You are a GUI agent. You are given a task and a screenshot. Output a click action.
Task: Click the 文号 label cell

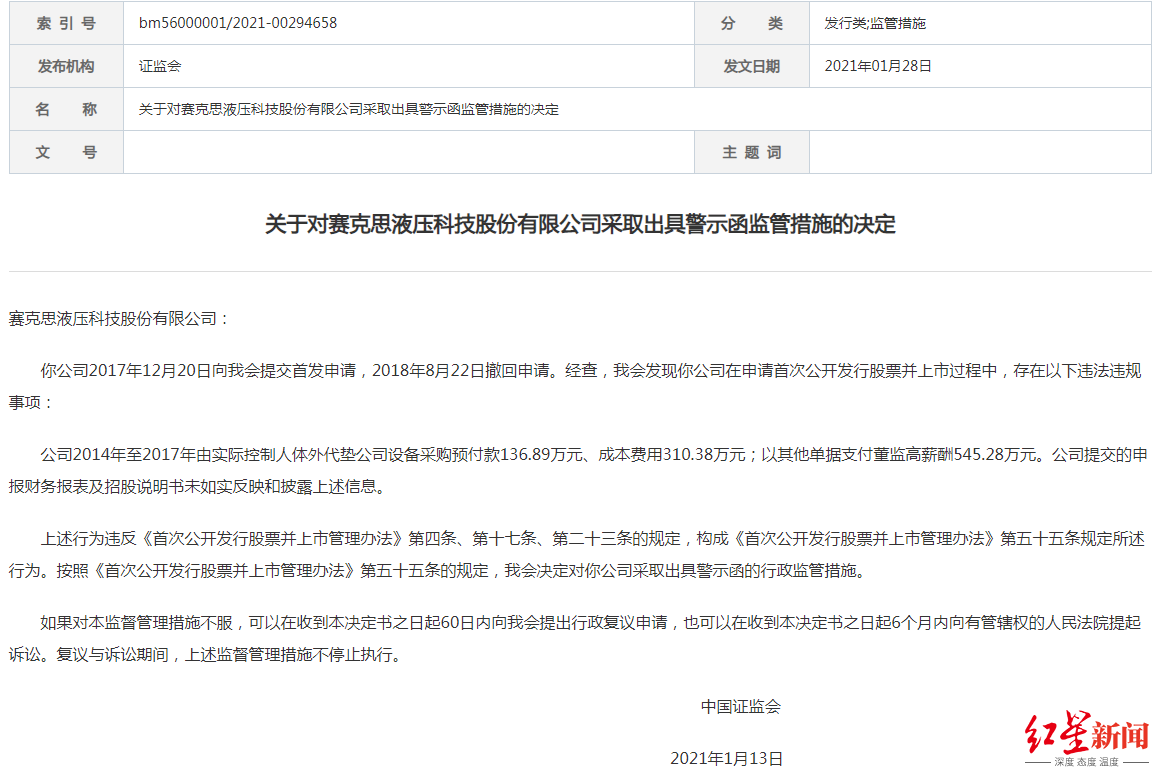66,152
